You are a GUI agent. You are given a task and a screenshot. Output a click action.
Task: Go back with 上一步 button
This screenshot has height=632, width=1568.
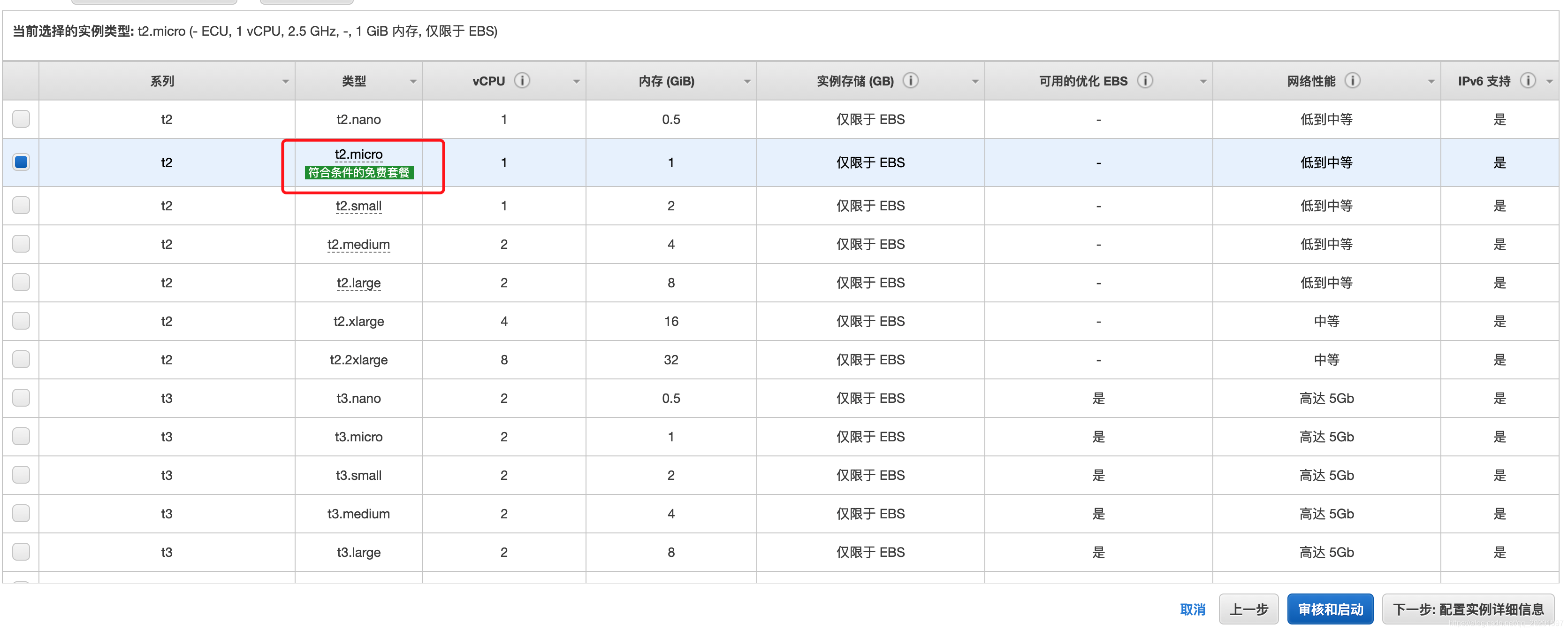[1248, 609]
